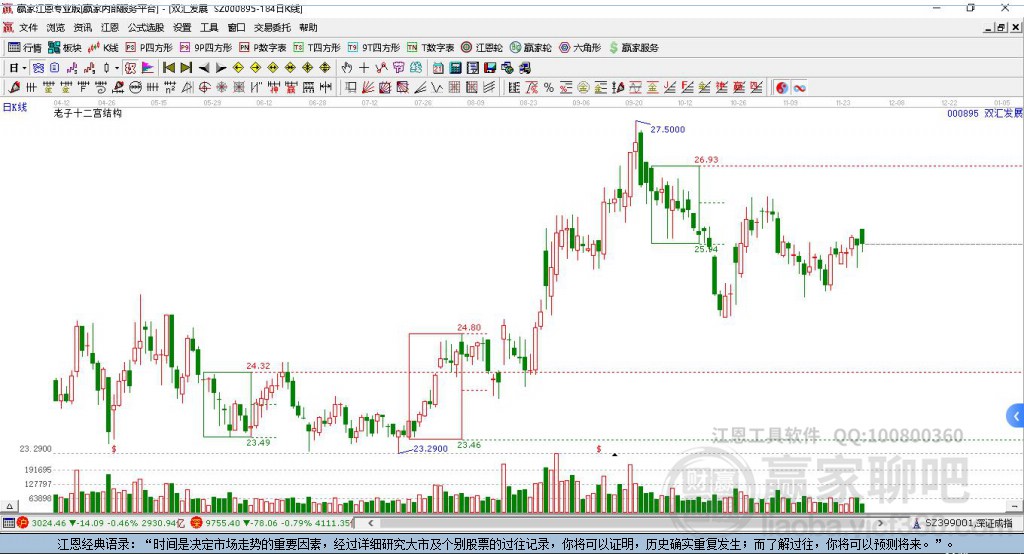Click the 行情 toolbar button
The width and height of the screenshot is (1024, 554).
[x=25, y=48]
